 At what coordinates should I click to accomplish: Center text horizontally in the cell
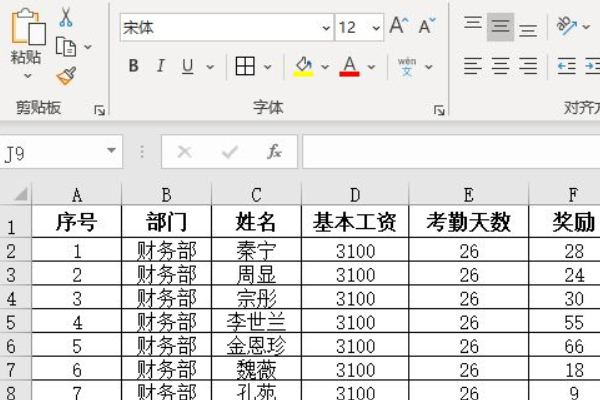point(500,66)
